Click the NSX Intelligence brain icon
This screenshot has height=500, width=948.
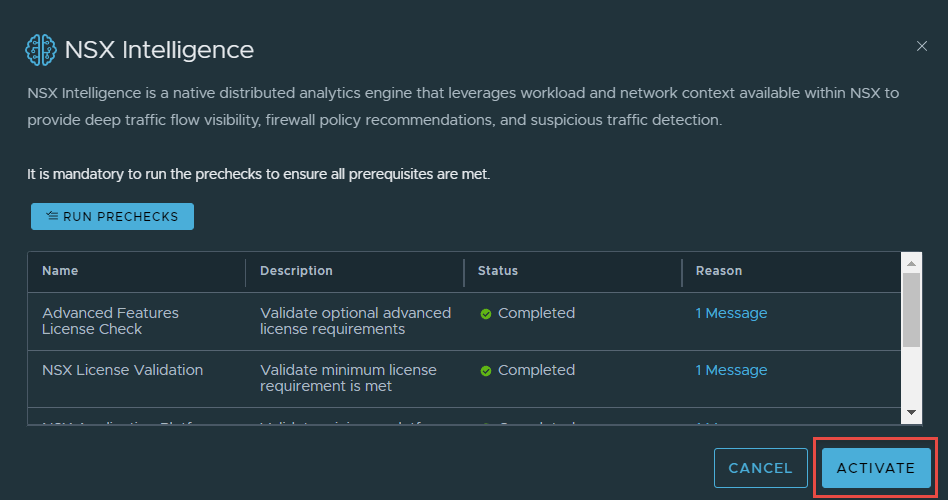(x=41, y=50)
